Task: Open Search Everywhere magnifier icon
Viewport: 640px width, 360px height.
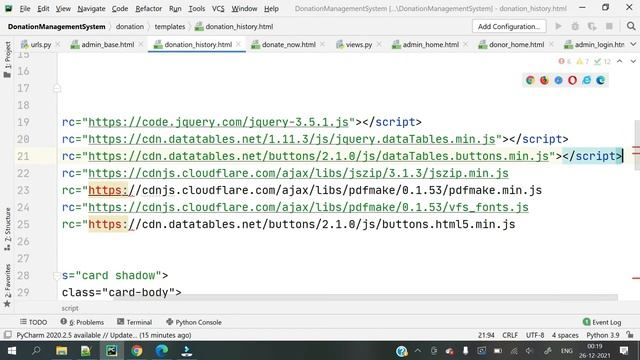Action: point(631,27)
